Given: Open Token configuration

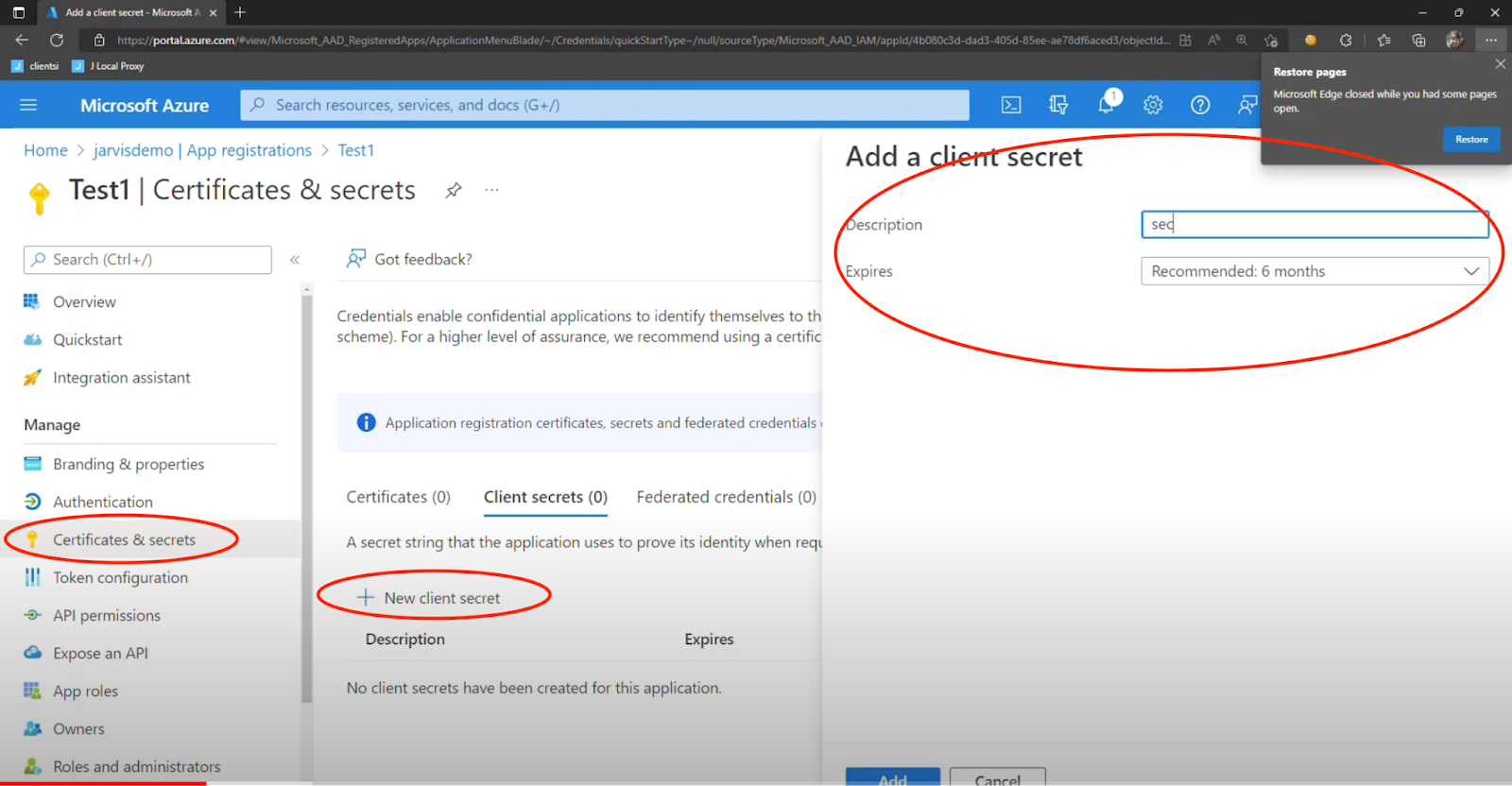Looking at the screenshot, I should [x=121, y=577].
